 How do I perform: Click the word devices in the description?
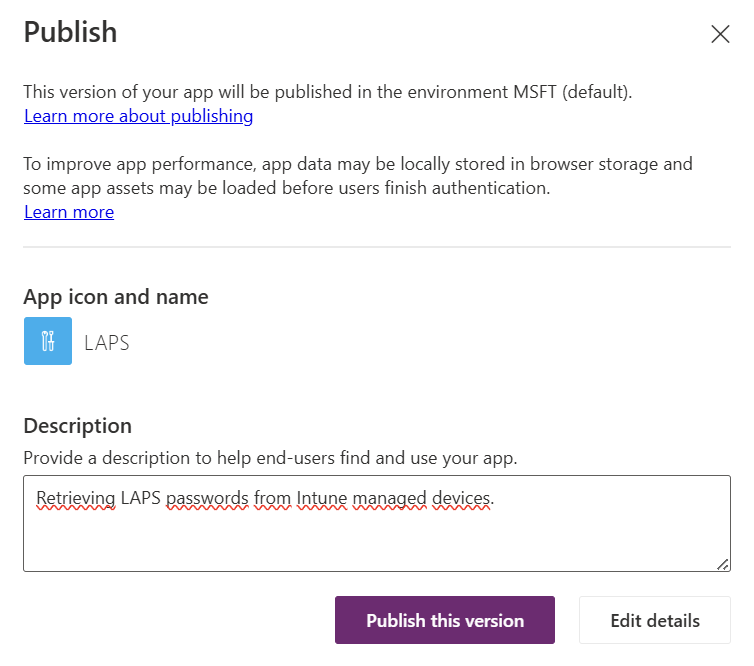462,497
